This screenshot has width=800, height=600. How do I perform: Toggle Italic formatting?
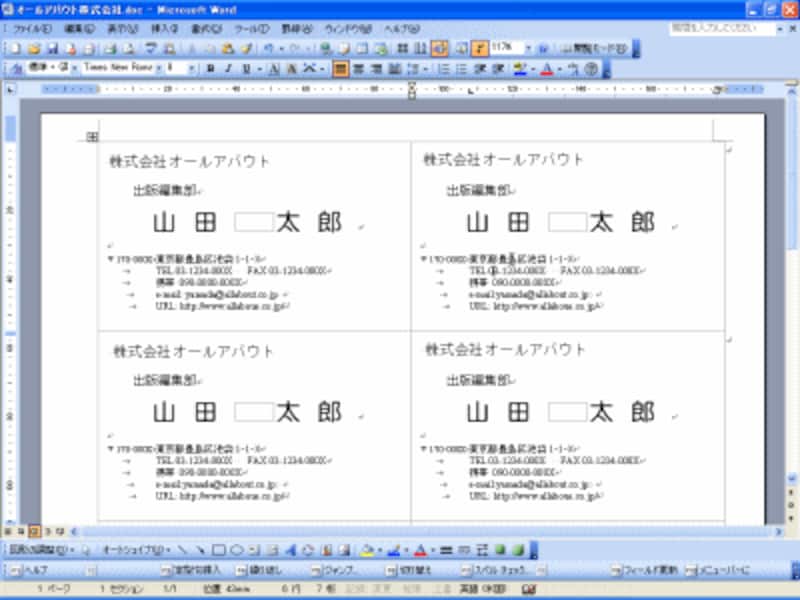pos(228,68)
